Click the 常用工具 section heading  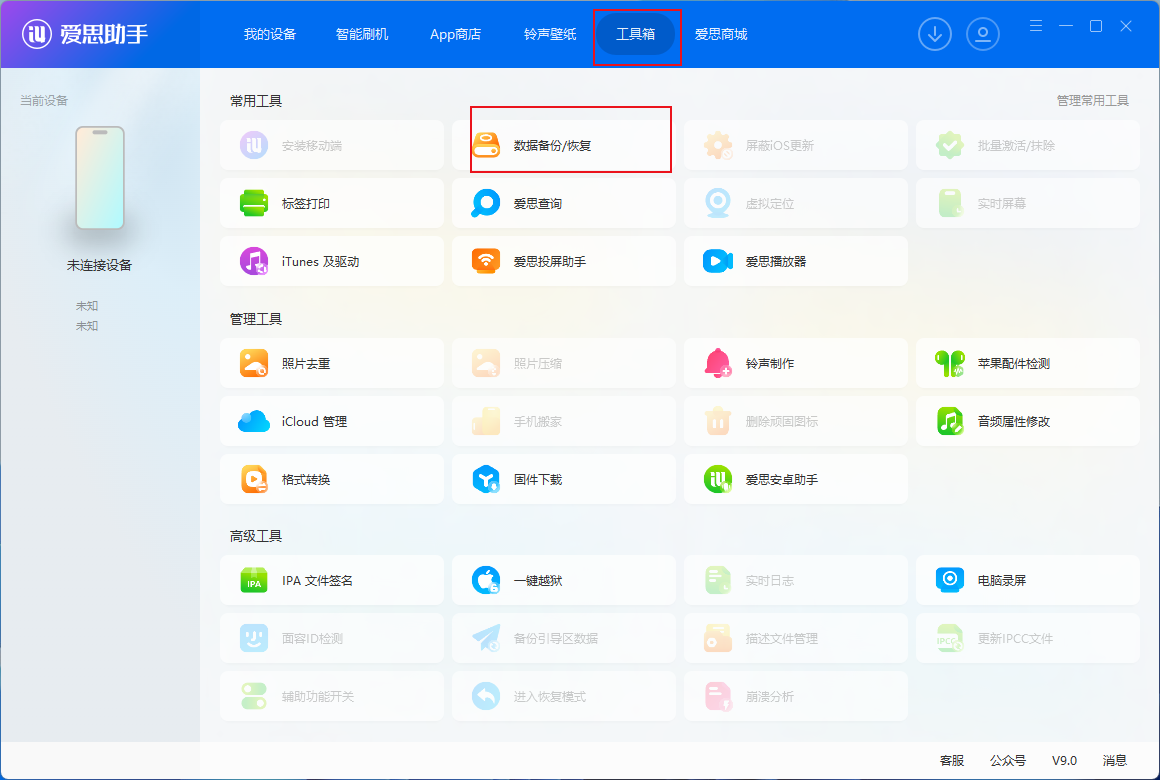coord(256,101)
